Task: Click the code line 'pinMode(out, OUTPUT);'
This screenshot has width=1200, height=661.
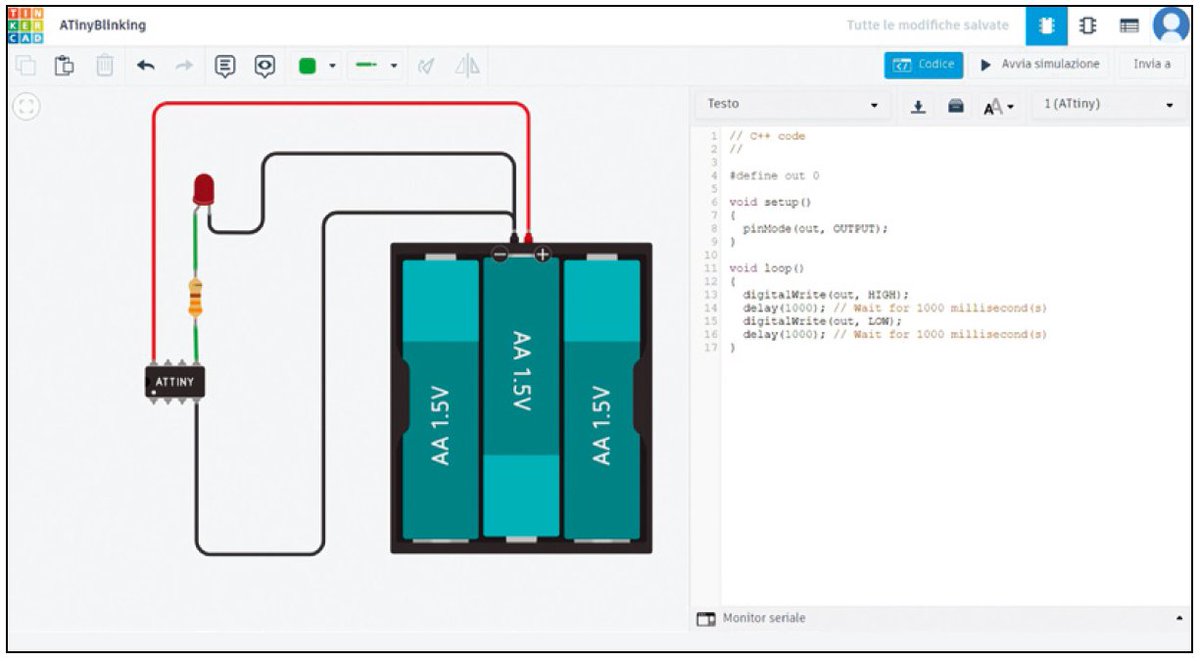Action: (x=815, y=229)
